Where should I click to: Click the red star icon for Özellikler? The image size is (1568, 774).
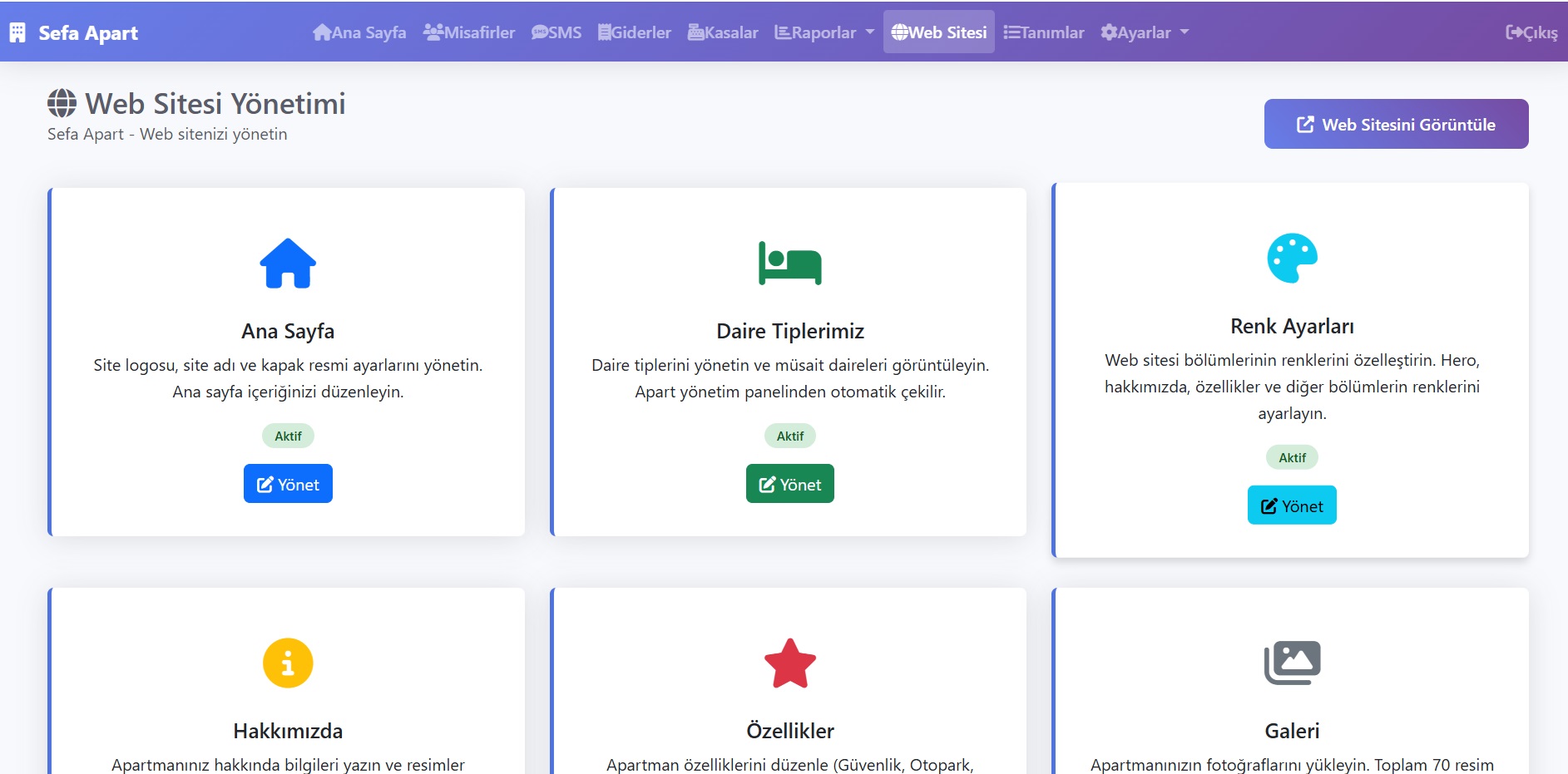point(790,663)
